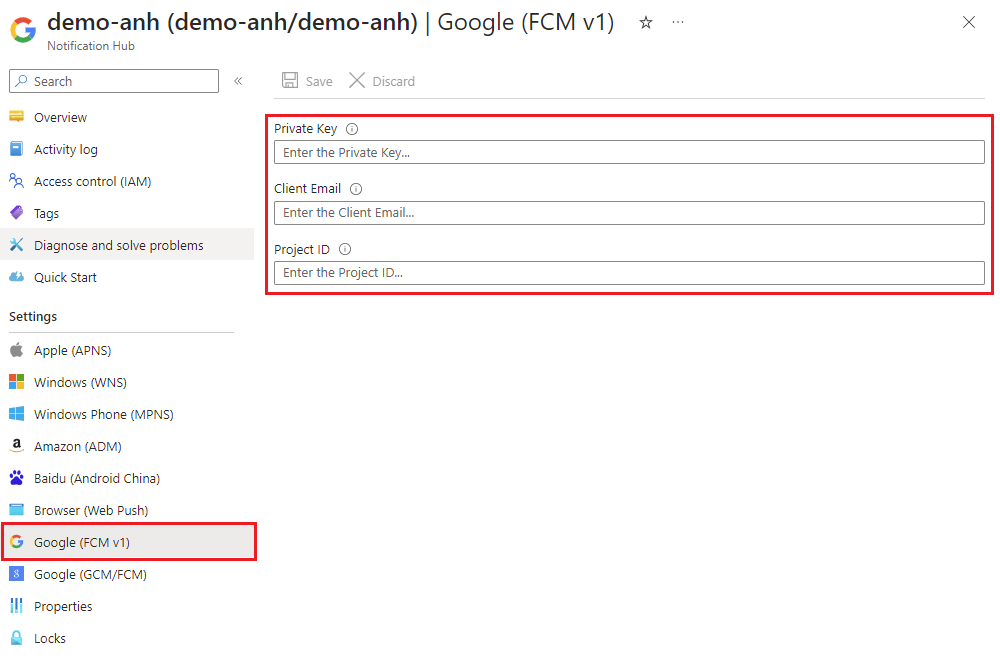Close the Google (FCM v1) blade

click(x=969, y=22)
